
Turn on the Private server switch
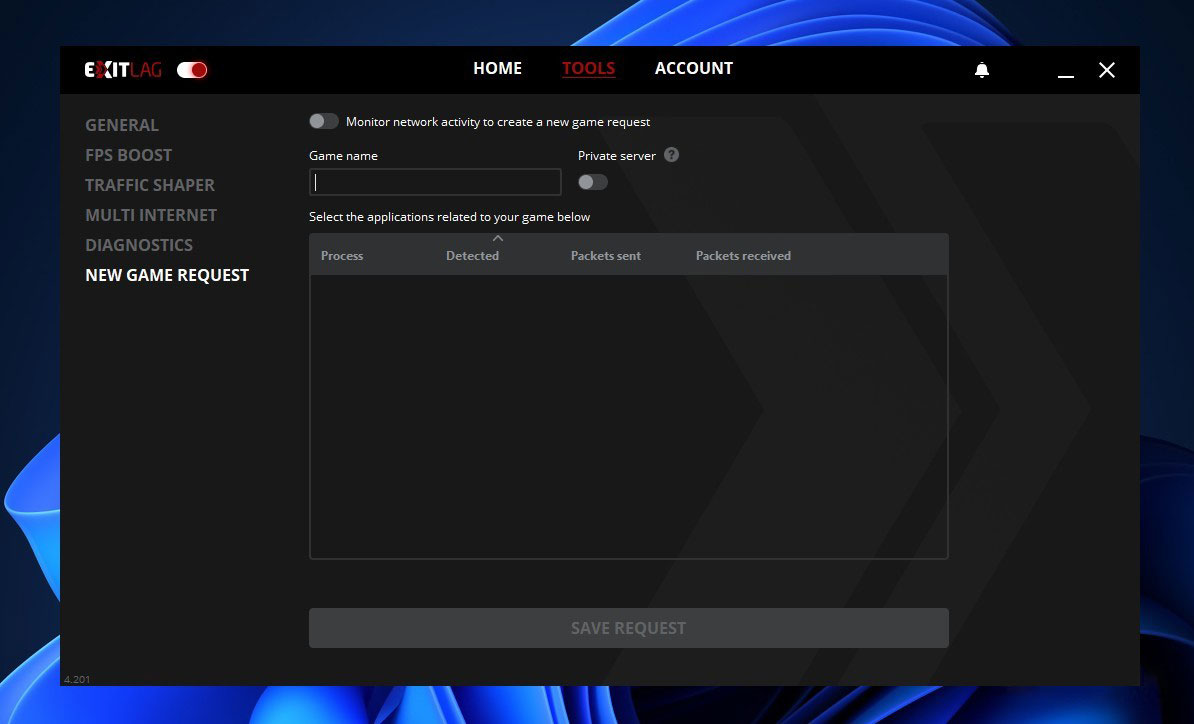[592, 182]
